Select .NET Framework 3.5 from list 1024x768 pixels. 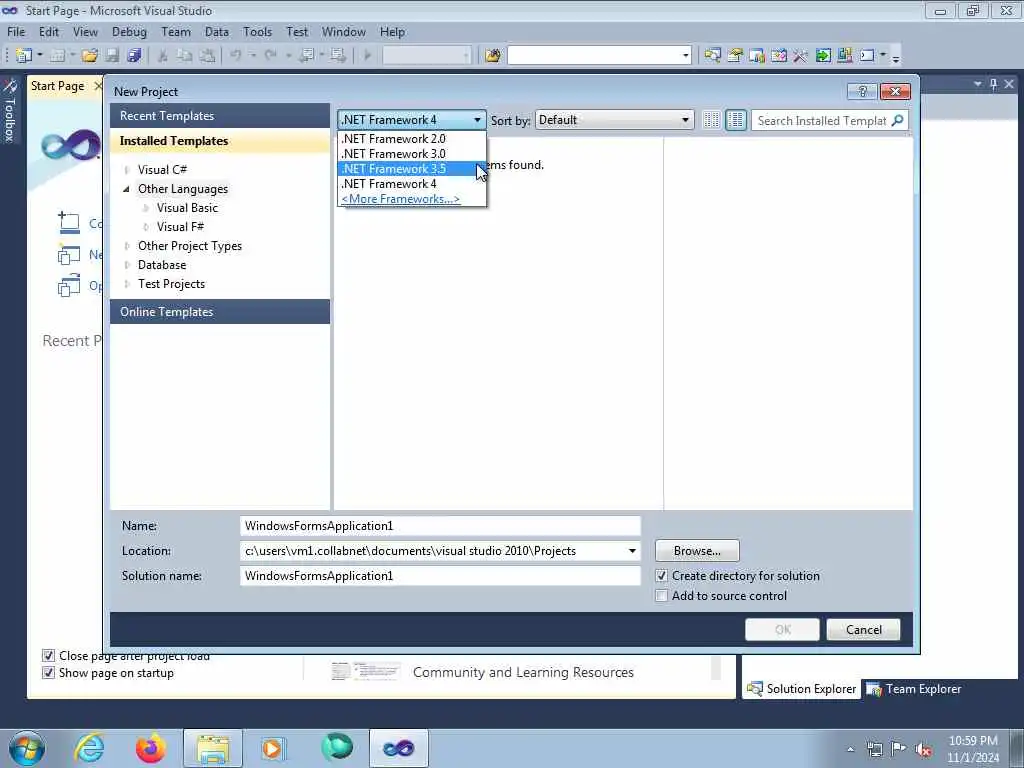pos(411,168)
